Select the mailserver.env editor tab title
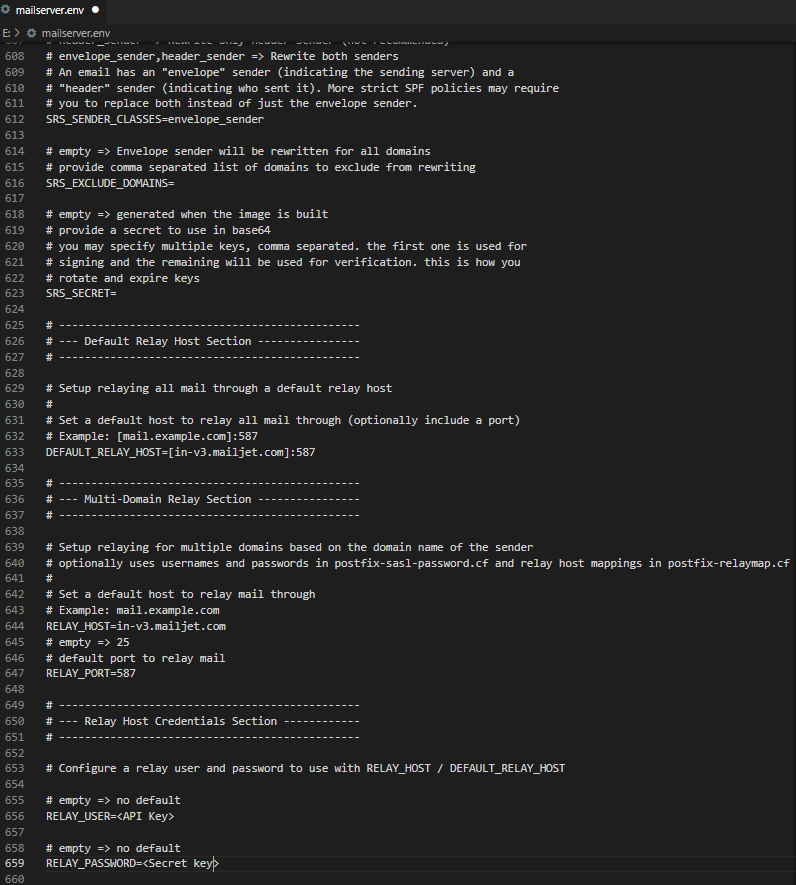This screenshot has height=885, width=796. click(50, 10)
